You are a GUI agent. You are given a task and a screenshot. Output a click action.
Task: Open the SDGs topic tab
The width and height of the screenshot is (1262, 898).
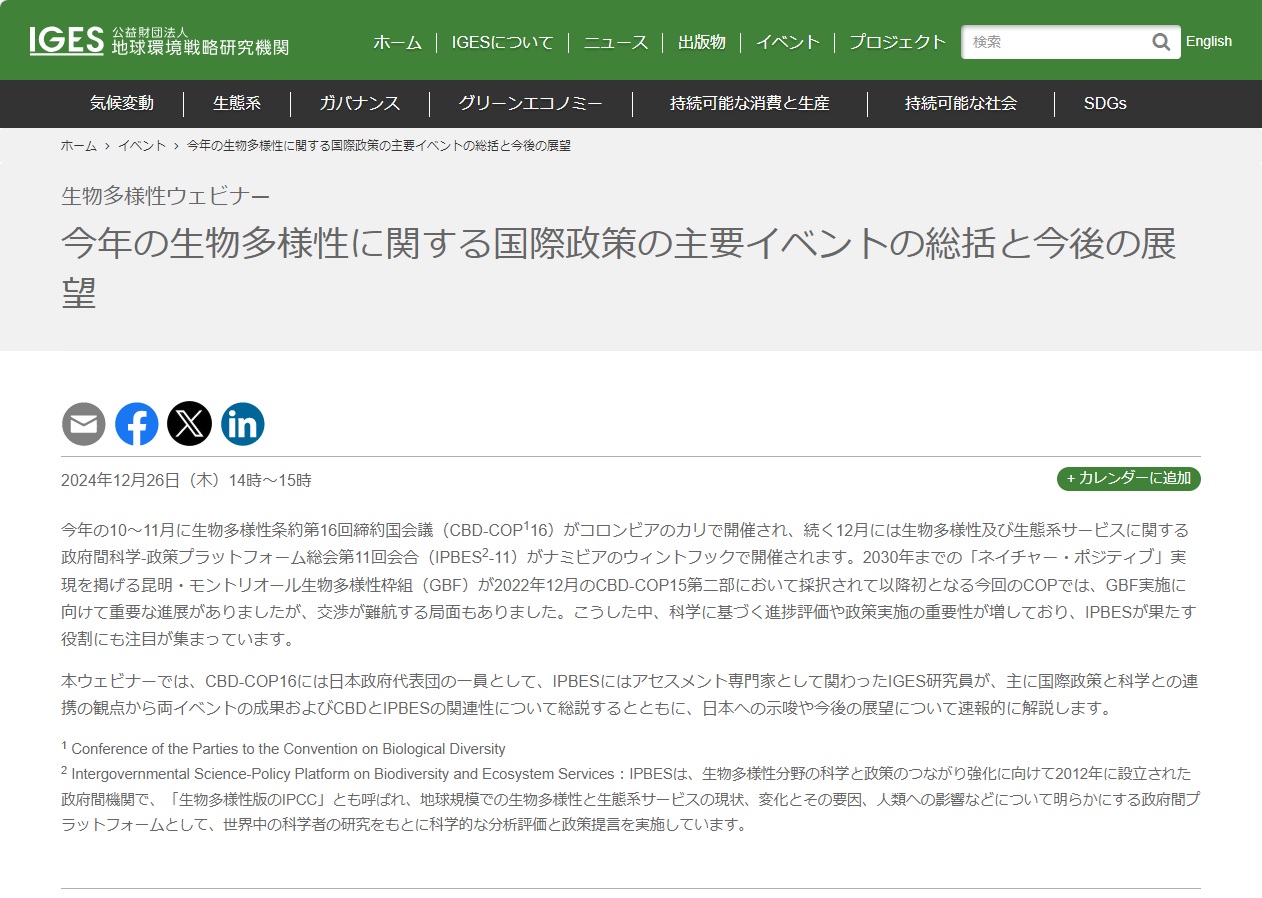pos(1105,103)
